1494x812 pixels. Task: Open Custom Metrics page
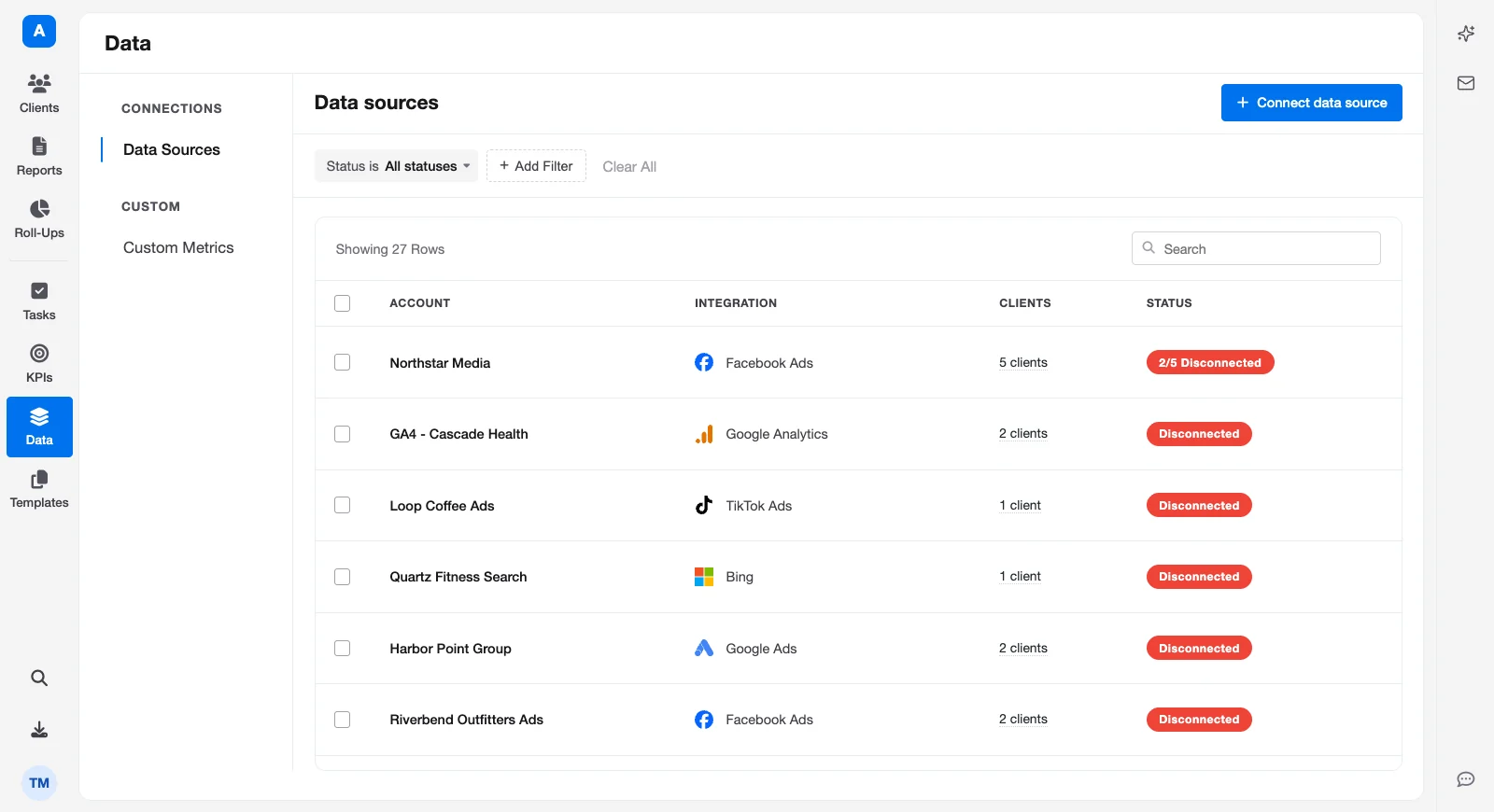[178, 247]
